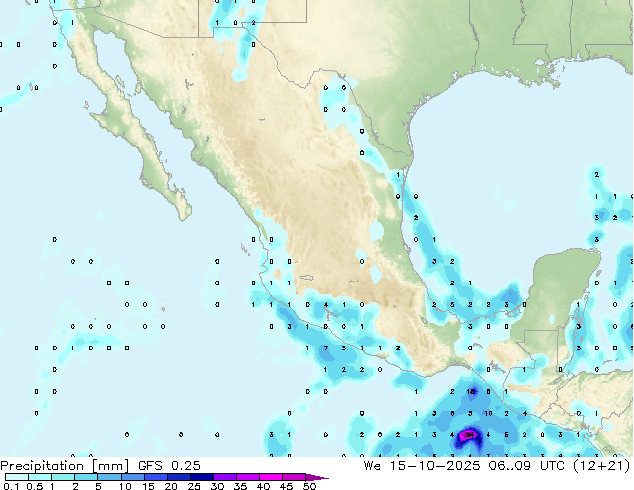Viewport: 634px width, 490px height.
Task: Click the 40–45 mm legend color swatch
Action: pyautogui.click(x=271, y=477)
